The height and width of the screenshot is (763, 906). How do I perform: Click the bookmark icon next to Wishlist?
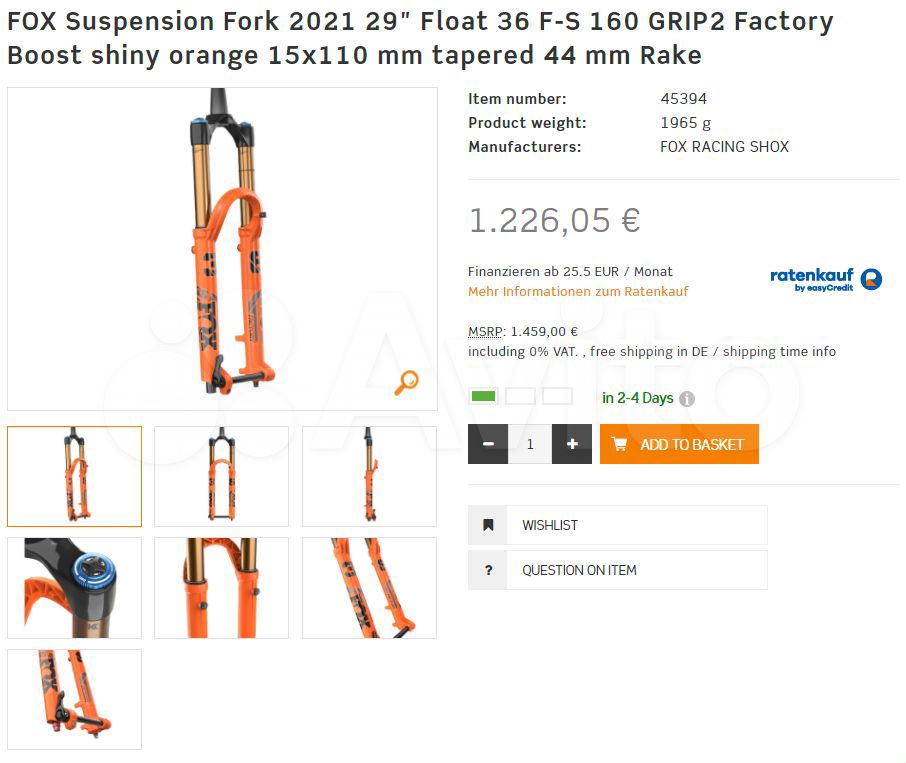click(x=488, y=525)
